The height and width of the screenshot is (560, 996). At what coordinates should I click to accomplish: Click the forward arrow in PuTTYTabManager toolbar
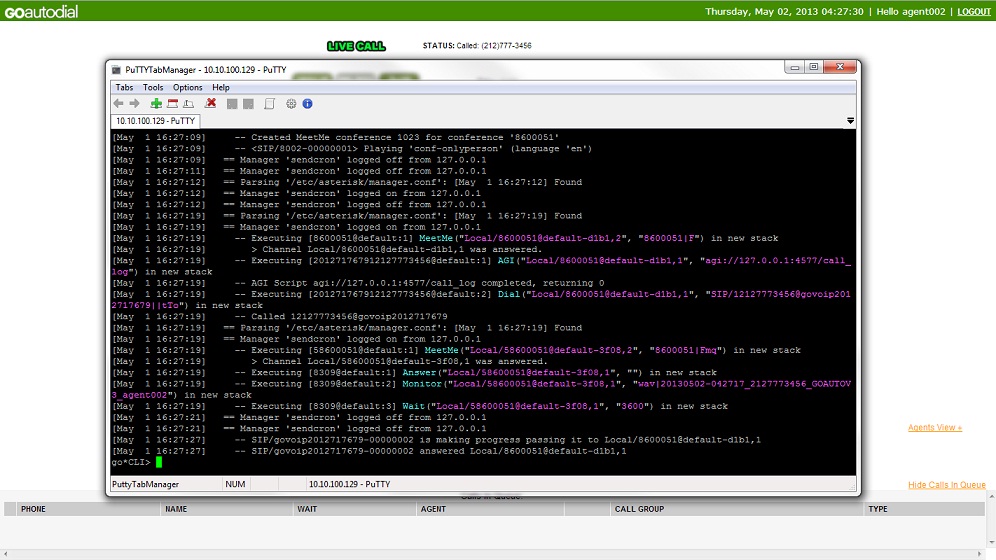pyautogui.click(x=134, y=103)
